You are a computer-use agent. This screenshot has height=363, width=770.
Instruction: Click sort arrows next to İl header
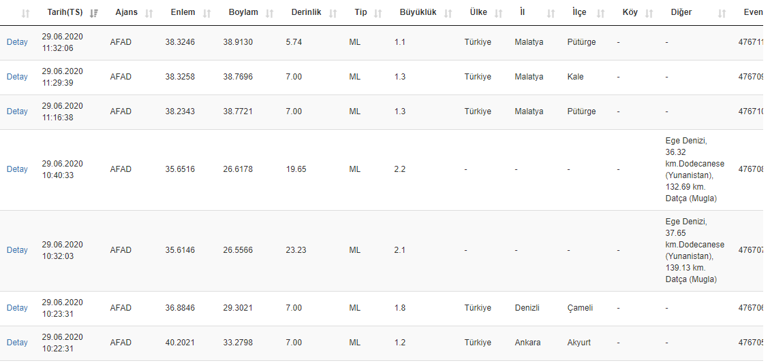(551, 13)
